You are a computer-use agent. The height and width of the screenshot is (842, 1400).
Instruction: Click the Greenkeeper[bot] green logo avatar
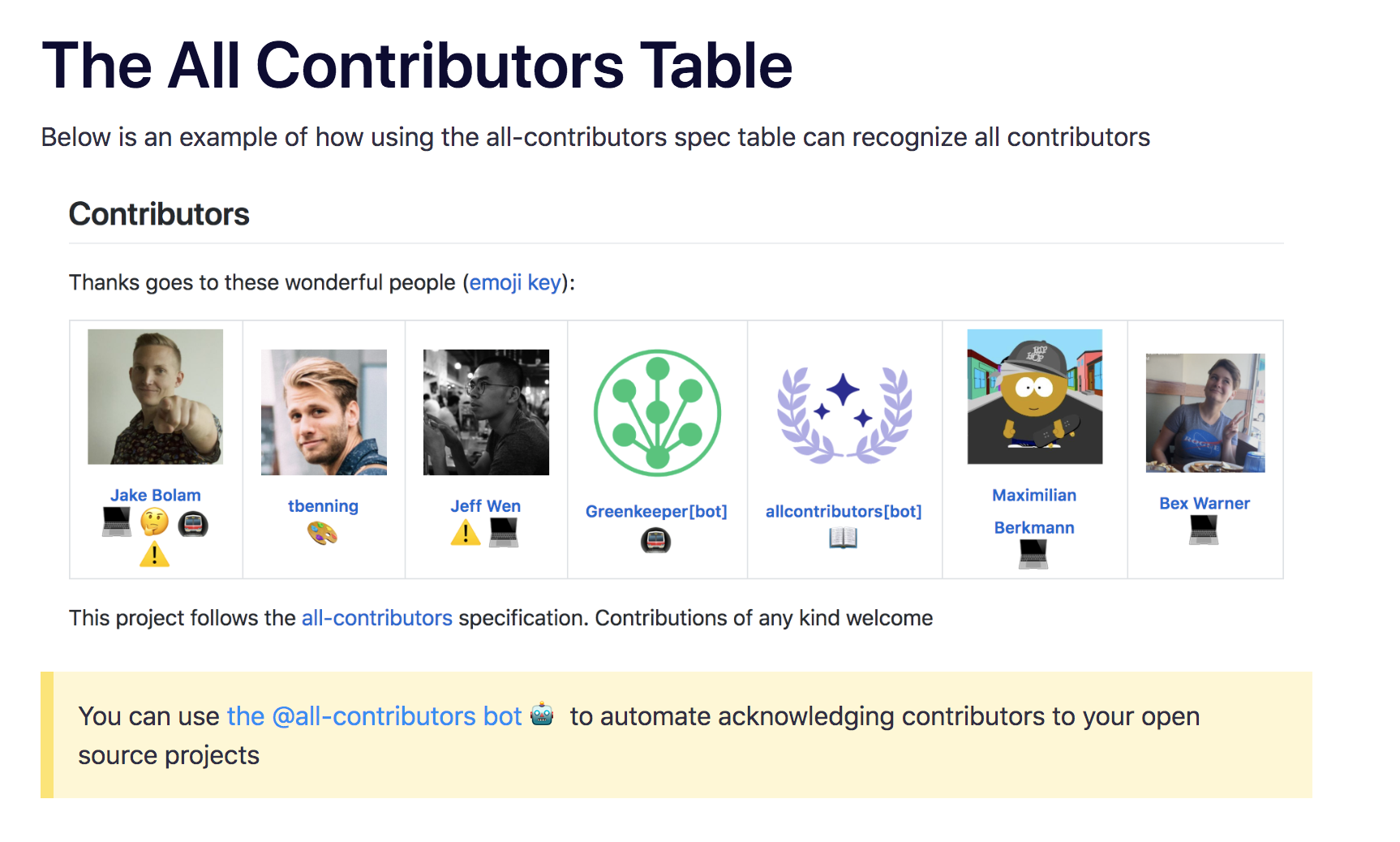pos(656,412)
